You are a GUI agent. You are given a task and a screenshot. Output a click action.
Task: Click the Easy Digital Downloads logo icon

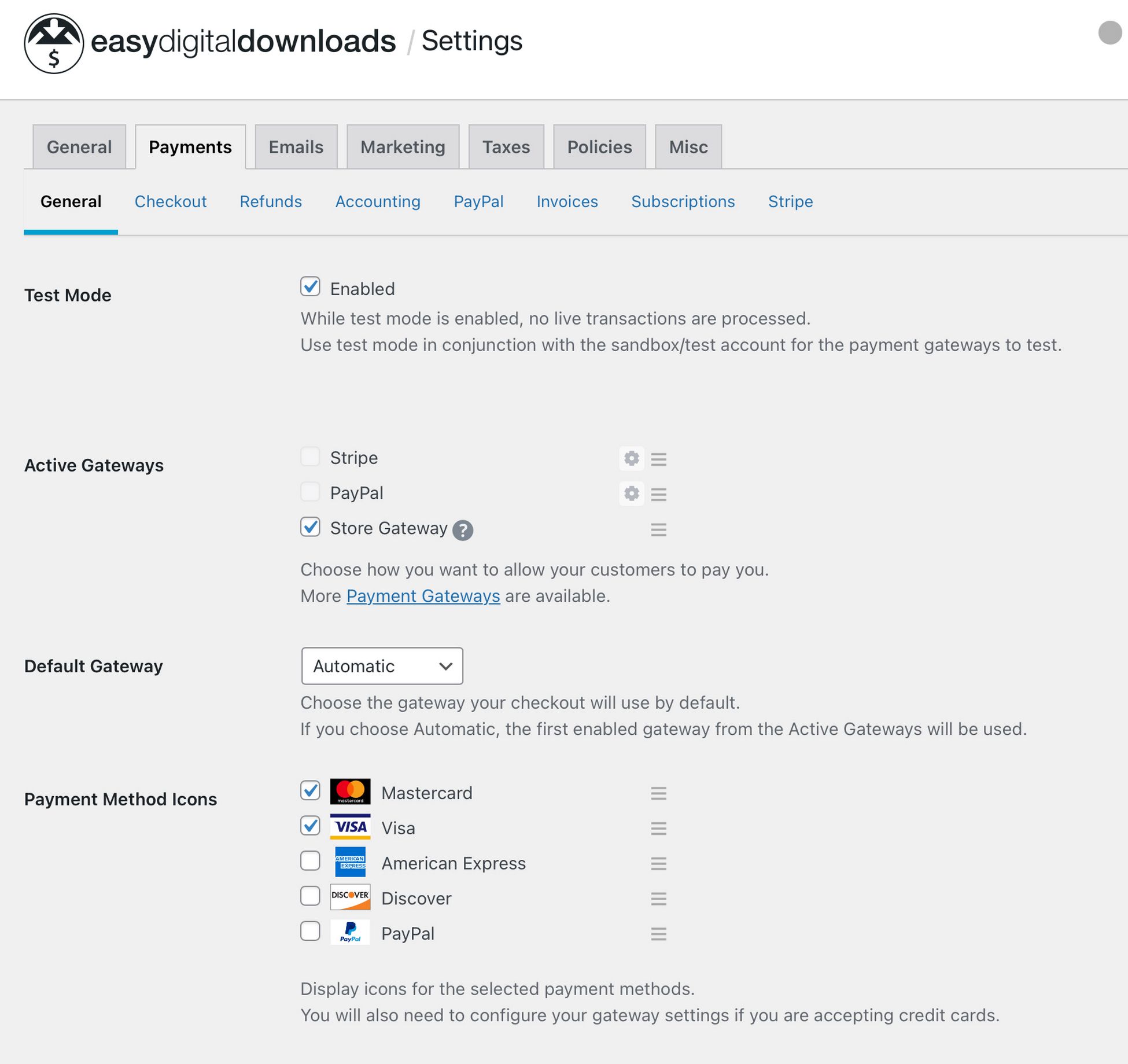[54, 43]
